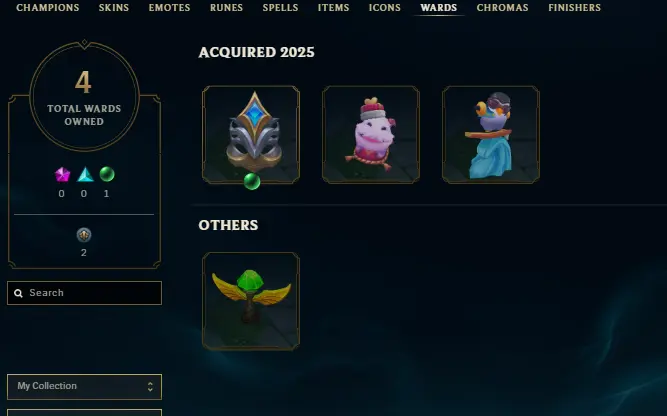Image resolution: width=667 pixels, height=416 pixels.
Task: Go to the Emotes tab
Action: coord(169,8)
